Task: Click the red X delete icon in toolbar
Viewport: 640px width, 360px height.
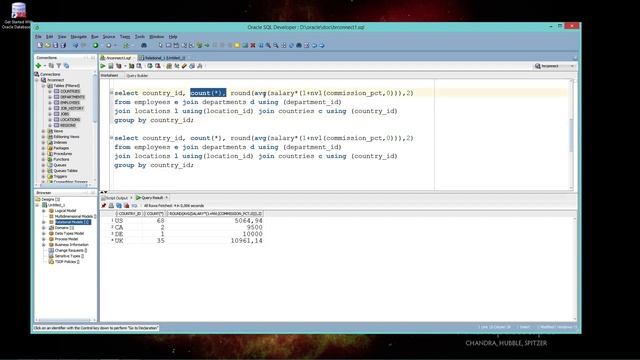Action: 253,45
